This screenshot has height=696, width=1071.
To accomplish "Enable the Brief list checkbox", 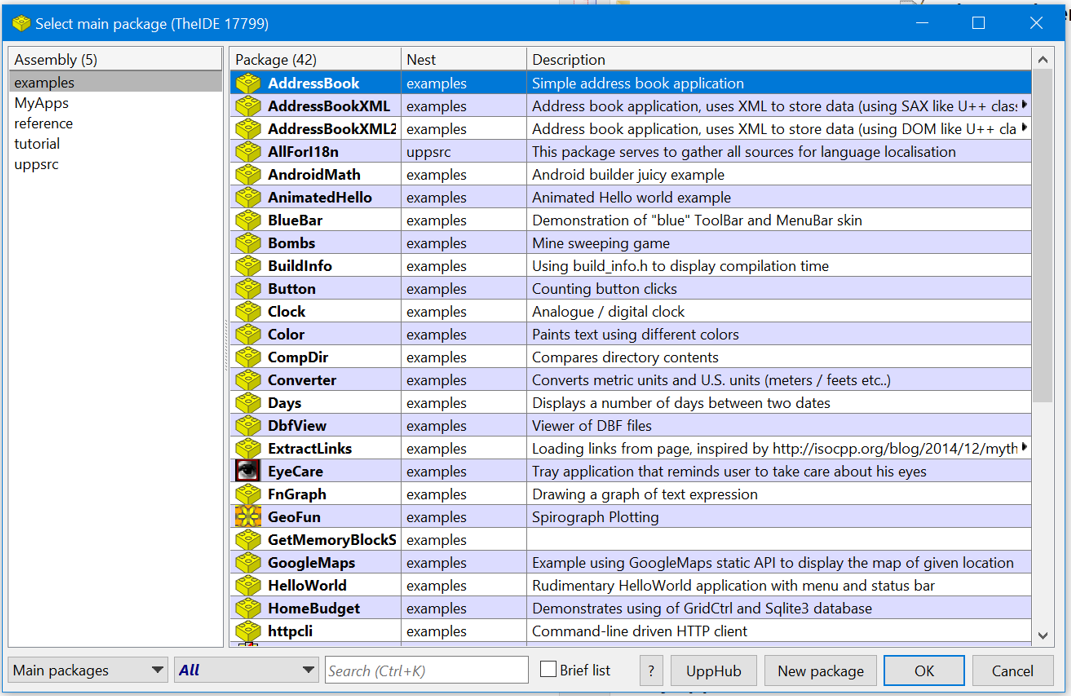I will click(548, 670).
